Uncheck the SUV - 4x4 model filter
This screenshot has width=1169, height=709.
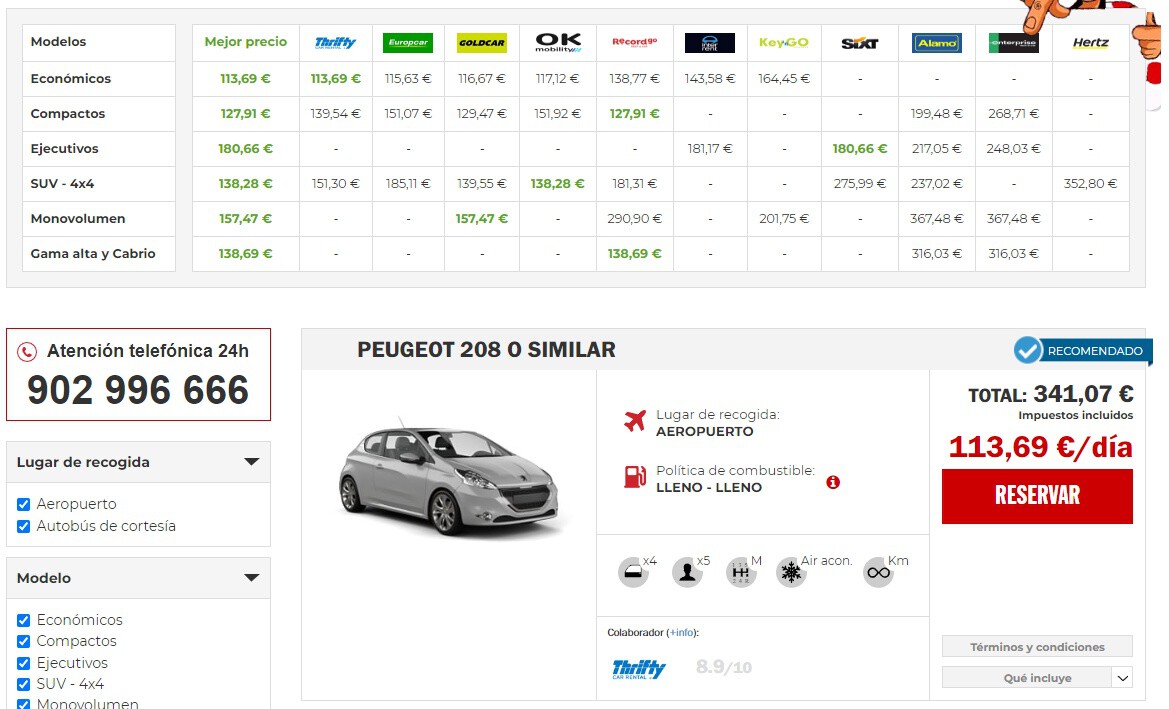pyautogui.click(x=23, y=684)
